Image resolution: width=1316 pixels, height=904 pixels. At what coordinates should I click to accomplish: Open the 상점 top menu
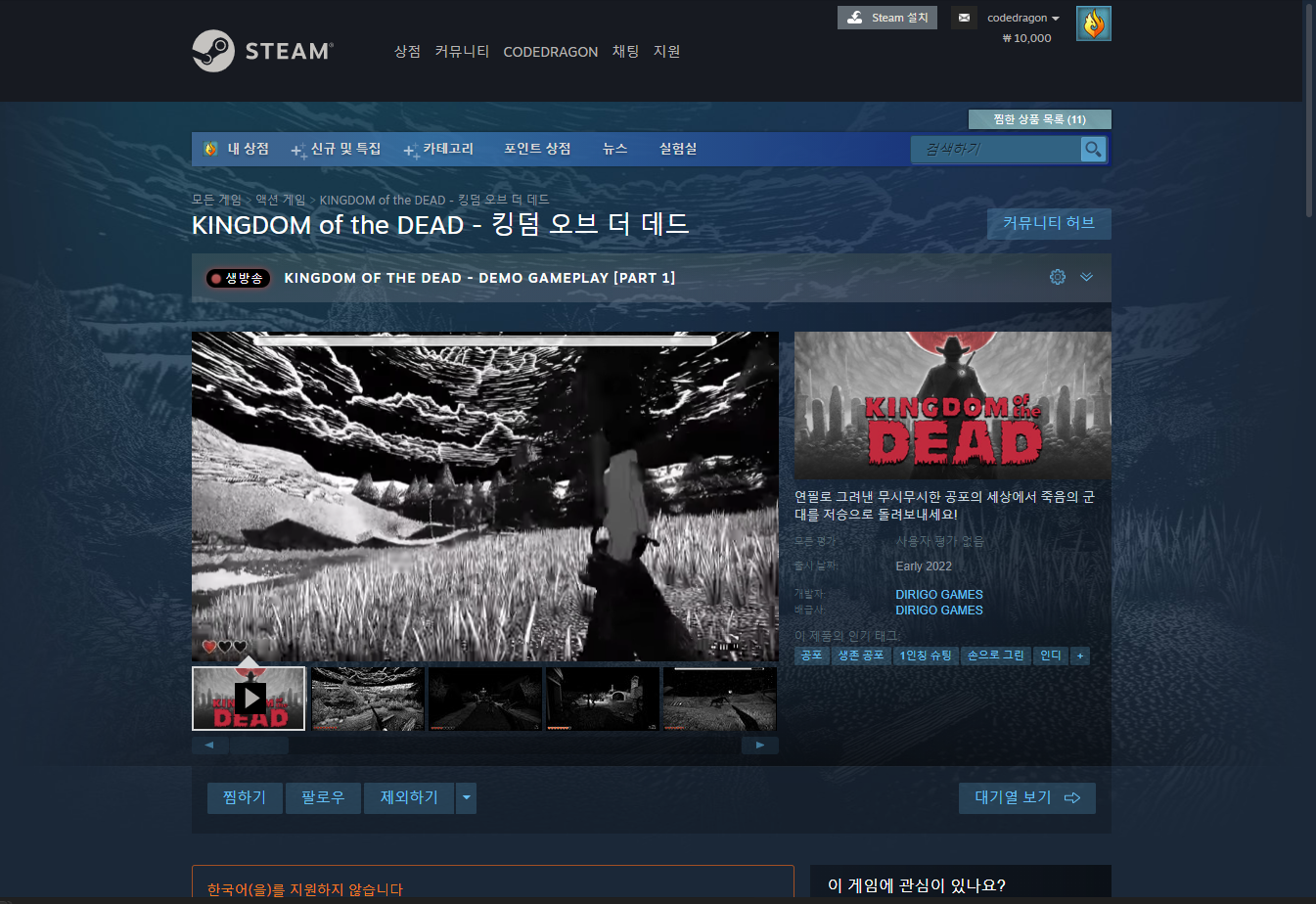pyautogui.click(x=407, y=52)
